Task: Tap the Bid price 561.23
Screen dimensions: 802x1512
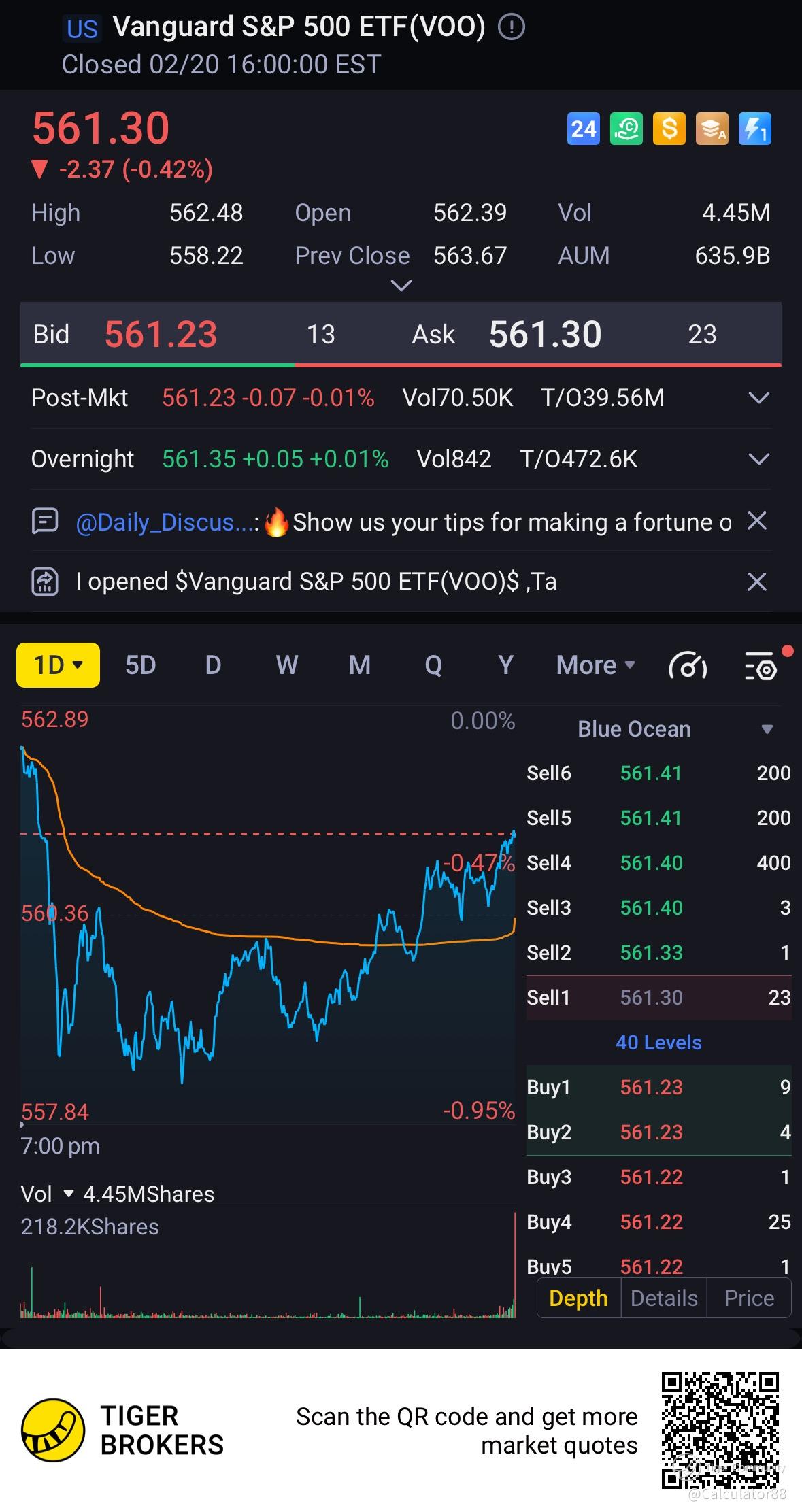Action: pos(161,334)
